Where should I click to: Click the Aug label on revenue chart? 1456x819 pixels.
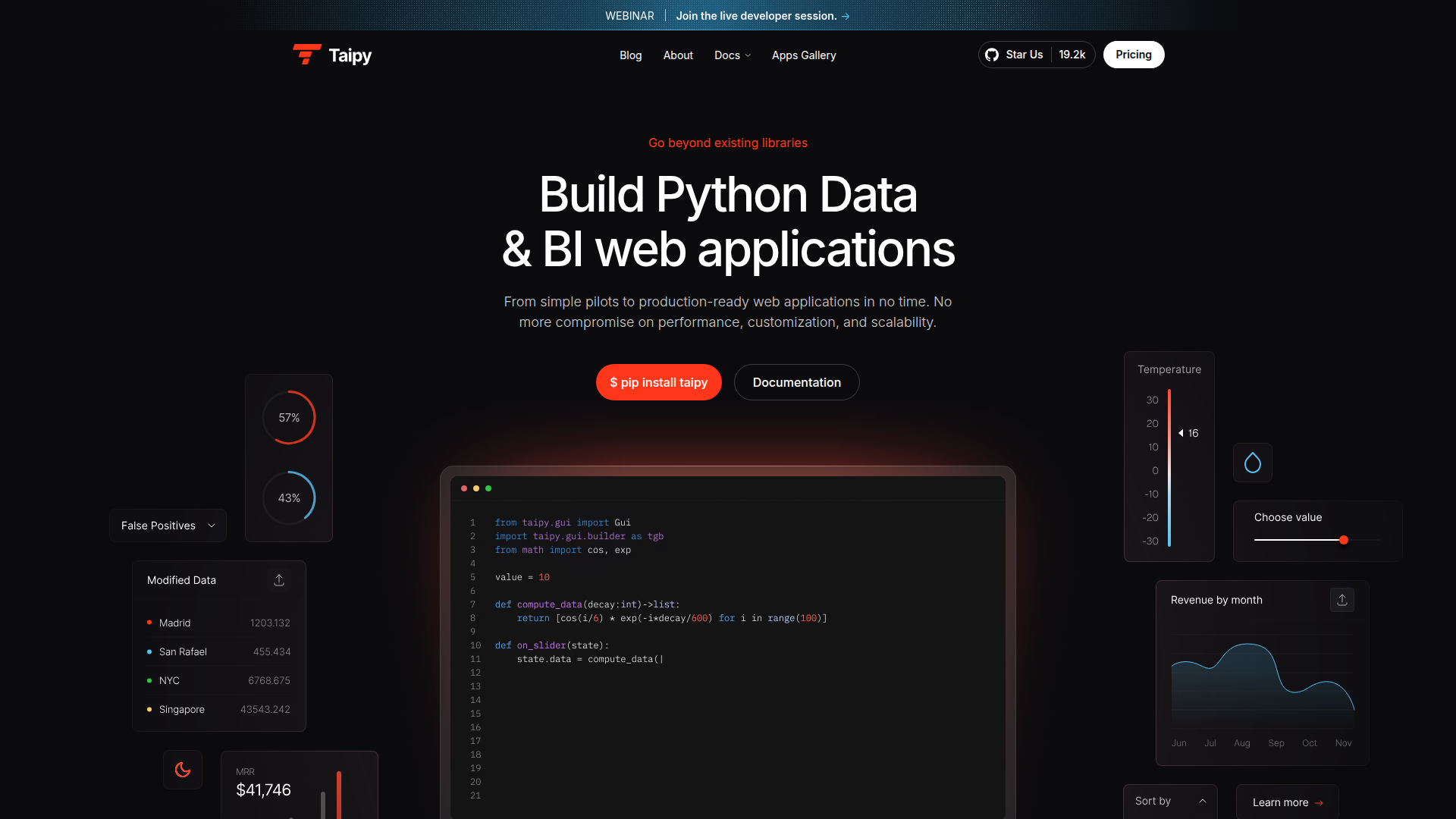point(1242,743)
